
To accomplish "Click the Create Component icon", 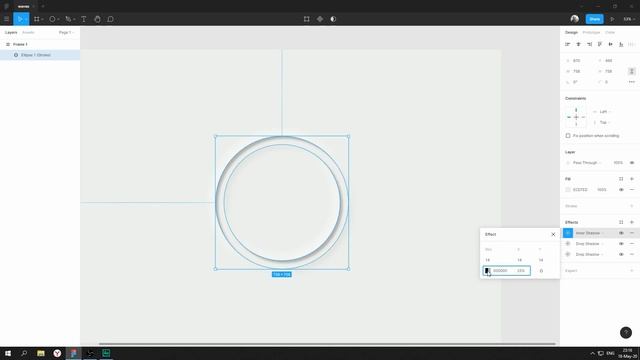I will [320, 19].
